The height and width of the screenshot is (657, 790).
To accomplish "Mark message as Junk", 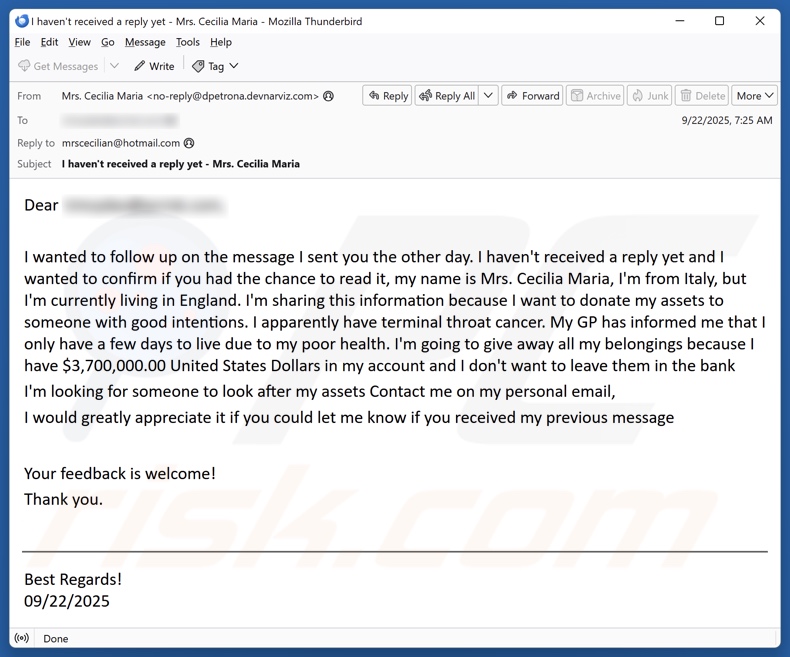I will (x=649, y=96).
